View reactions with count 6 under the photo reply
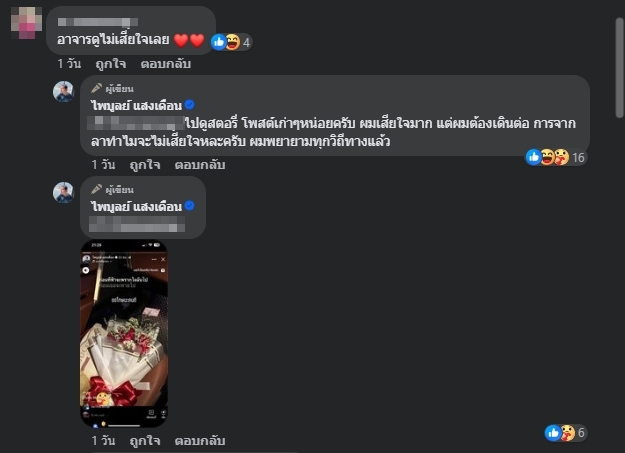Viewport: 625px width, 453px height. (x=565, y=433)
